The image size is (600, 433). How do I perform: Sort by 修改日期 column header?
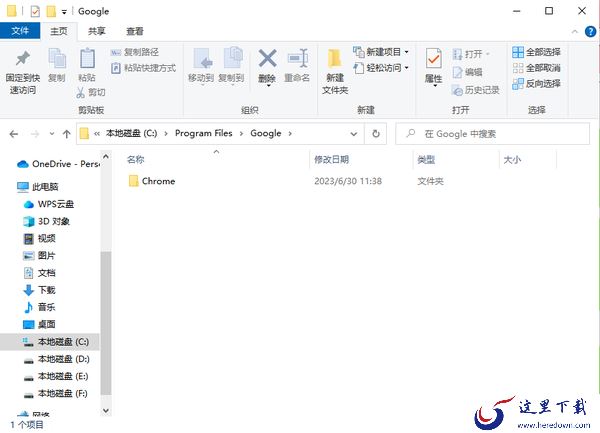331,160
